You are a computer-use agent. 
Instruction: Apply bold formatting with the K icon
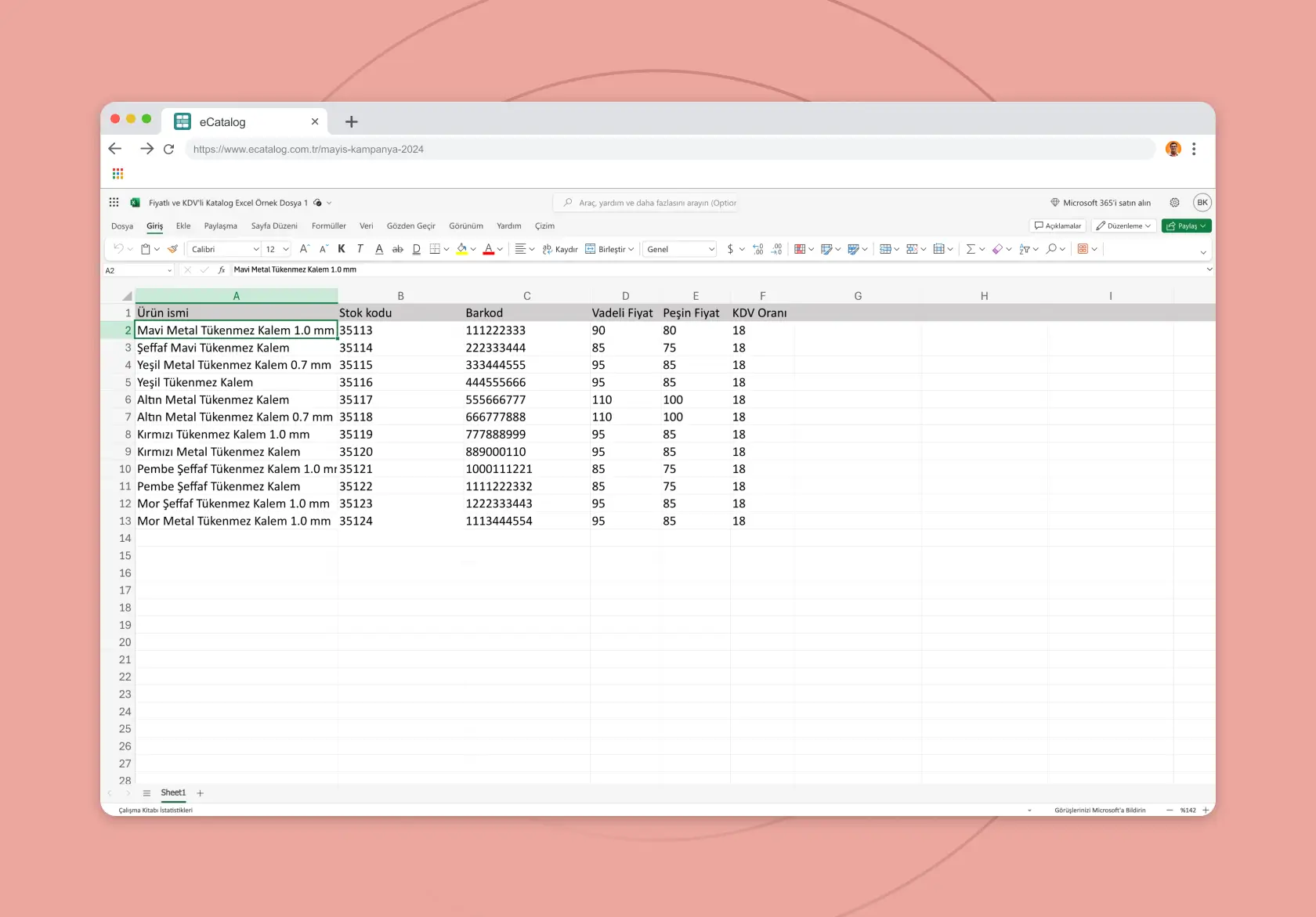click(x=342, y=249)
